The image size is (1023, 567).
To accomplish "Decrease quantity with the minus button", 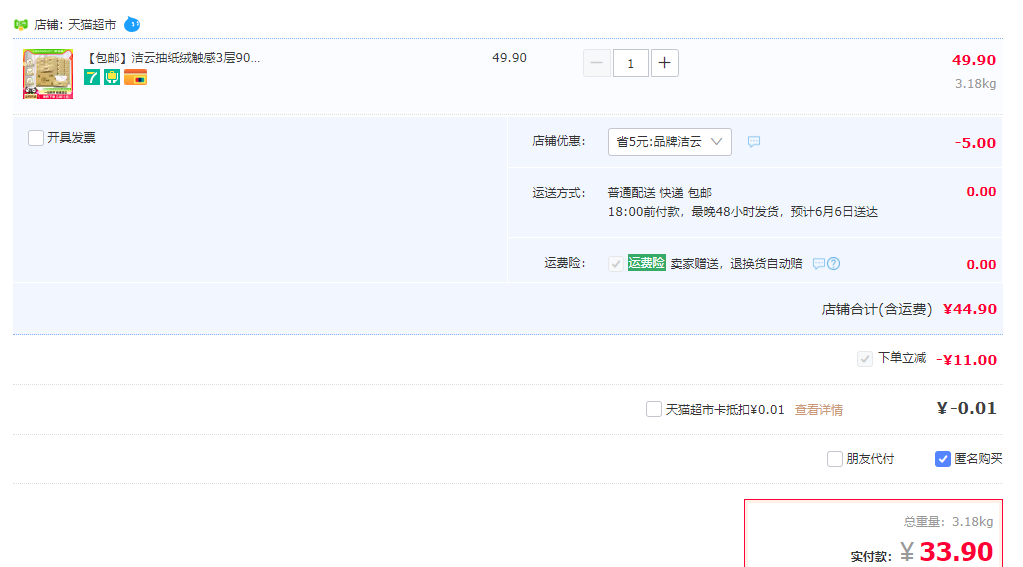I will coord(596,63).
